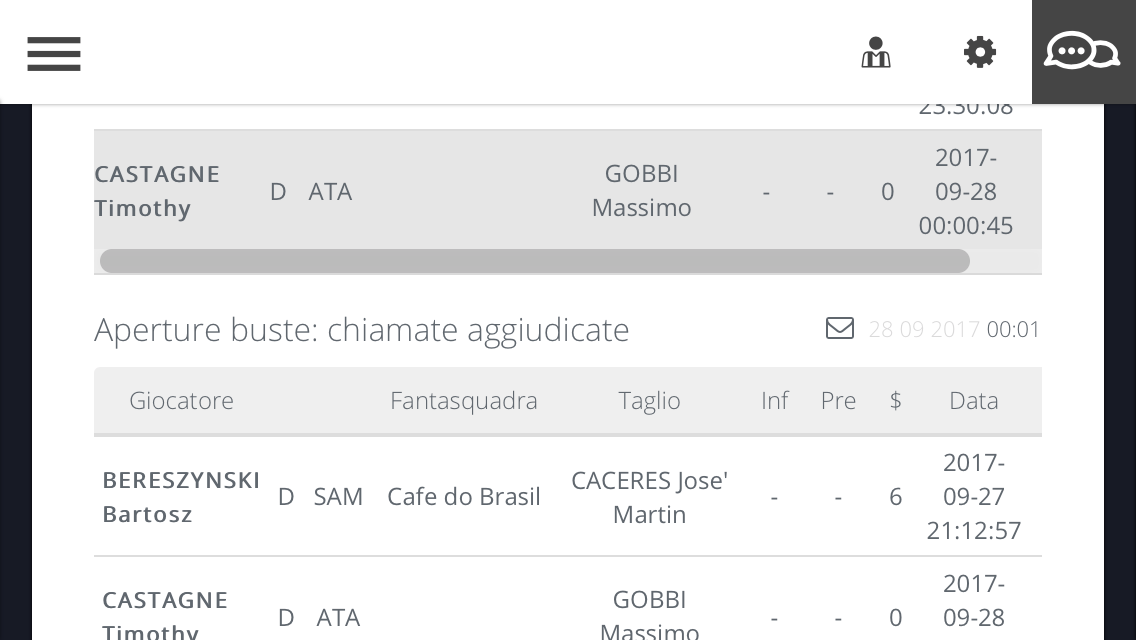Select CACERES Jose' Martin in Taglio column

click(x=649, y=496)
